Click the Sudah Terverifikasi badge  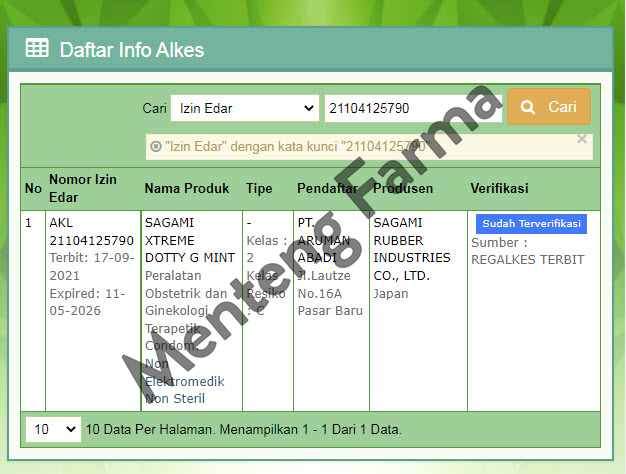531,224
